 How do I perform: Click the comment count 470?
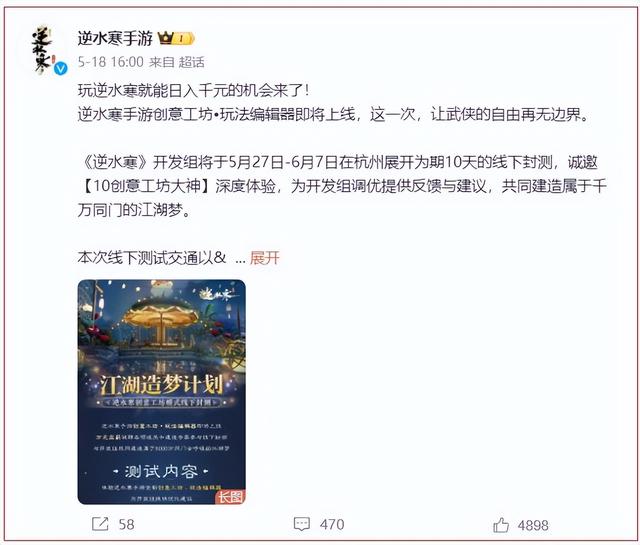point(332,525)
